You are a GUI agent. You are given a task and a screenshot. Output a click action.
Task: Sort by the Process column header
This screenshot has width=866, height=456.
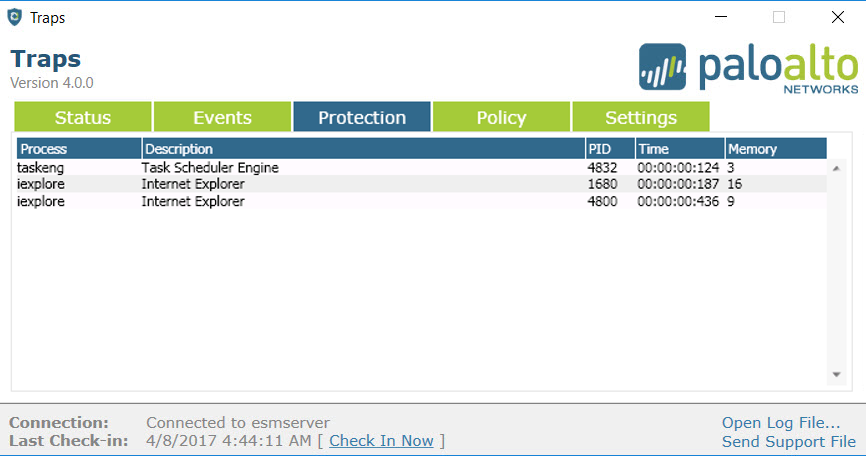(x=79, y=149)
